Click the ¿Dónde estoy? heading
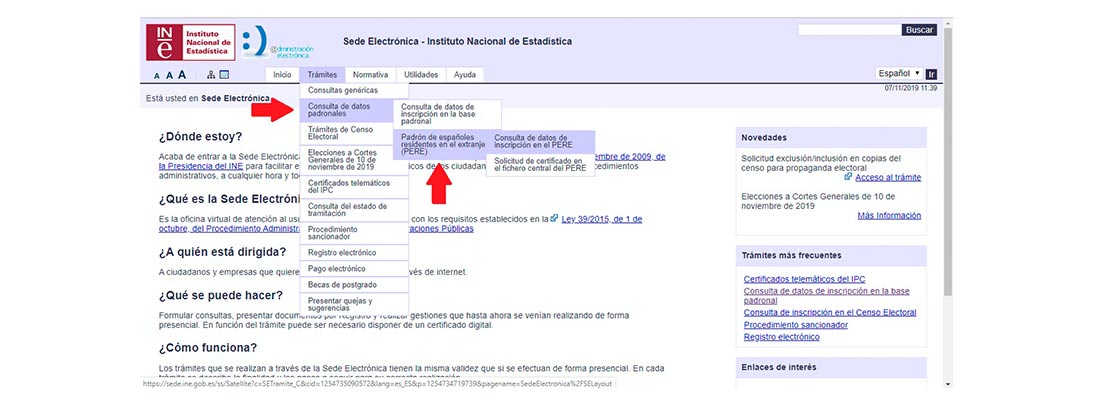This screenshot has width=1104, height=408. [200, 137]
